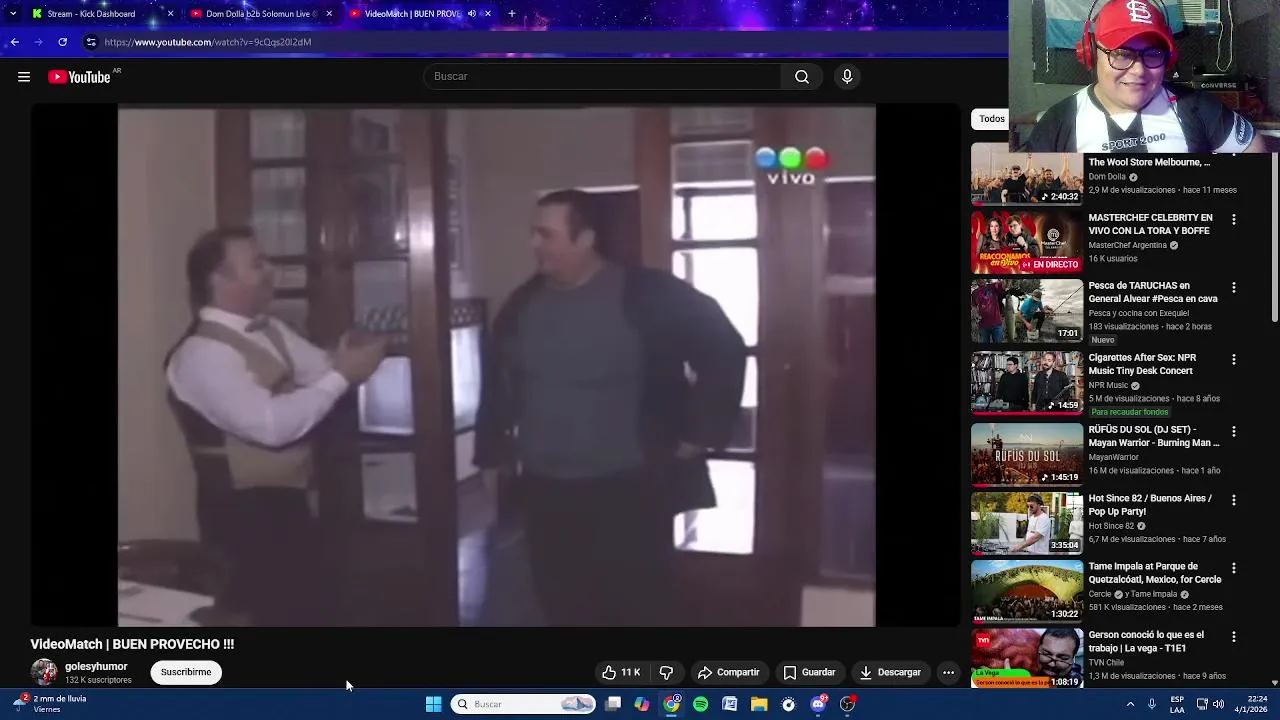Close the Dom Dolla tab

click(x=328, y=14)
